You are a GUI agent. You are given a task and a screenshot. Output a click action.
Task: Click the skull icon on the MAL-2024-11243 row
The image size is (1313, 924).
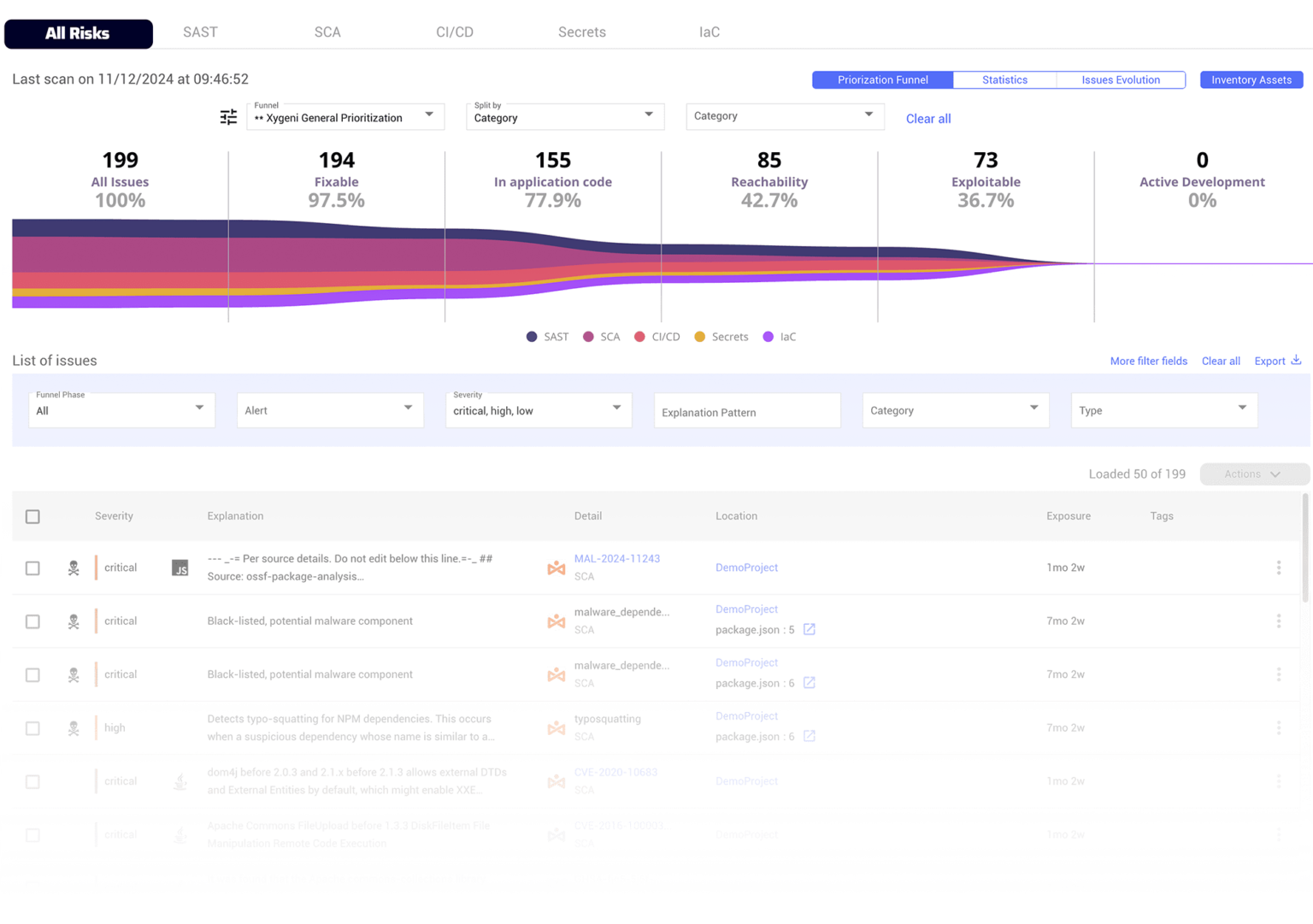coord(74,568)
